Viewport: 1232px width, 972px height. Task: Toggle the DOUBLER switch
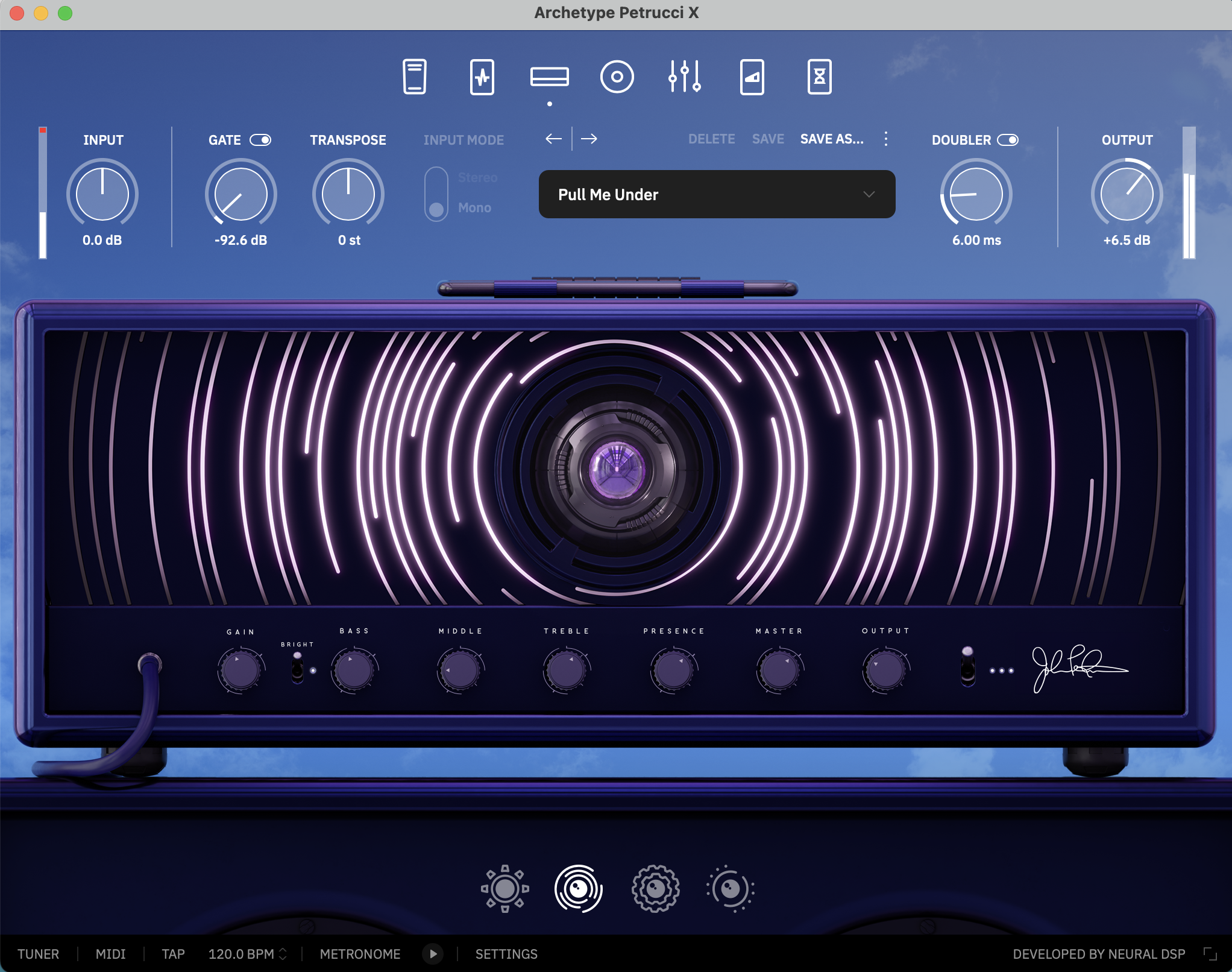tap(1008, 140)
